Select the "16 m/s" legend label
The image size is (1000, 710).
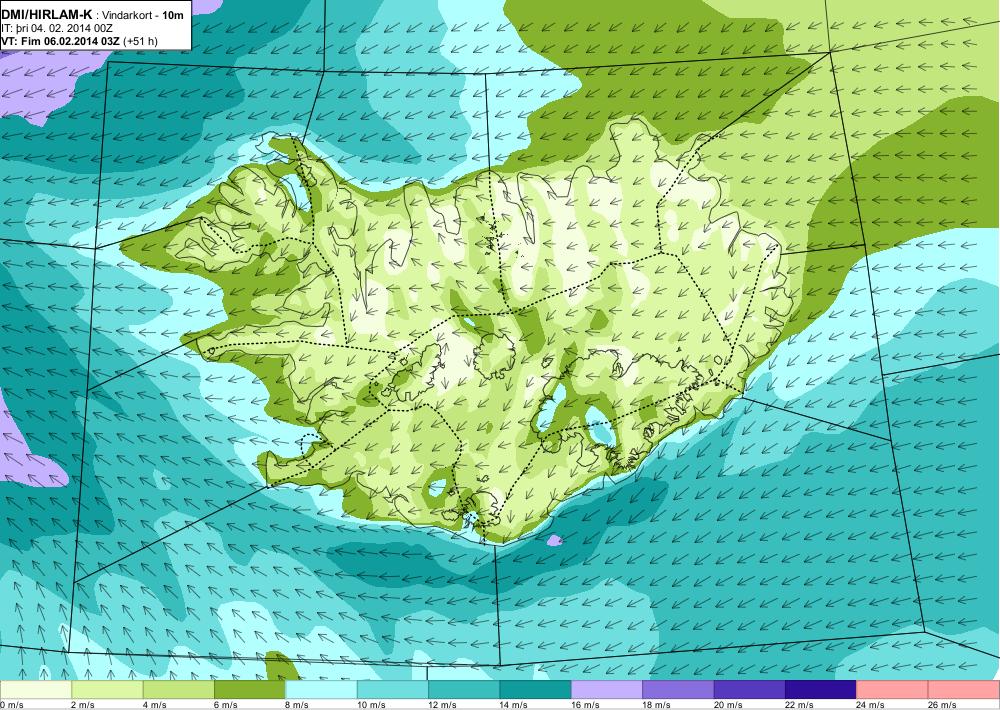(585, 705)
